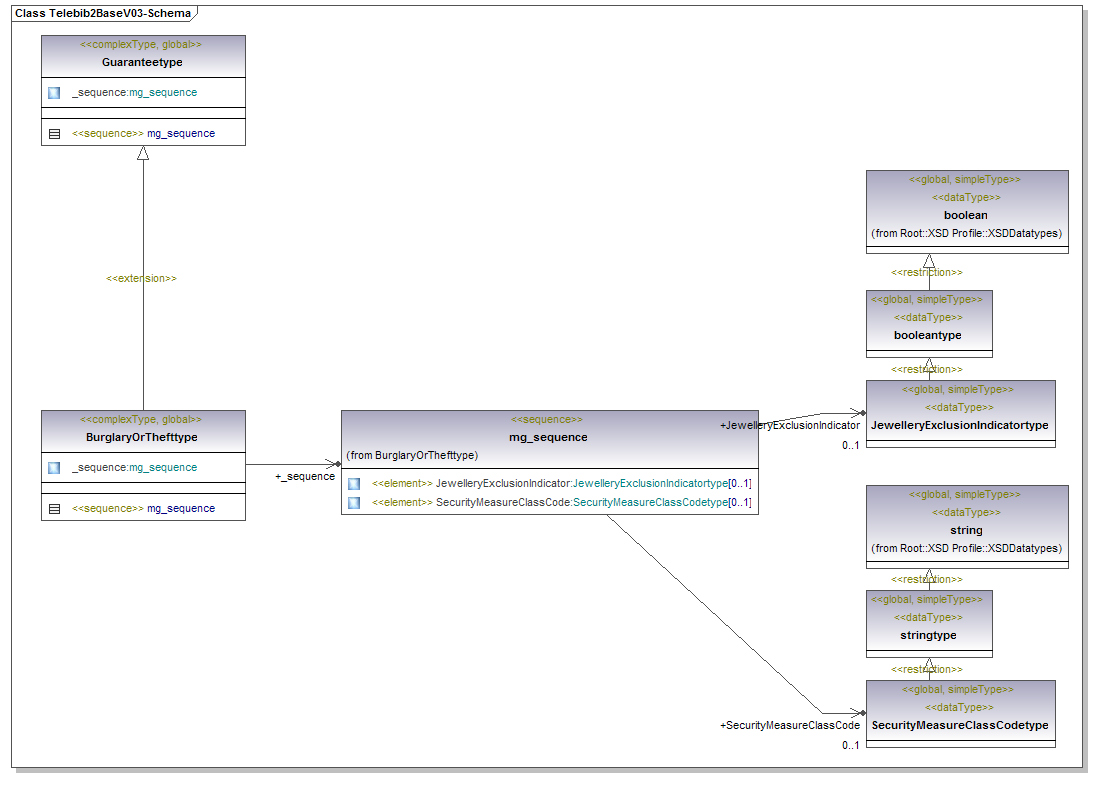The image size is (1109, 788).
Task: Click the <<extension>> stereotype label
Action: [x=141, y=278]
